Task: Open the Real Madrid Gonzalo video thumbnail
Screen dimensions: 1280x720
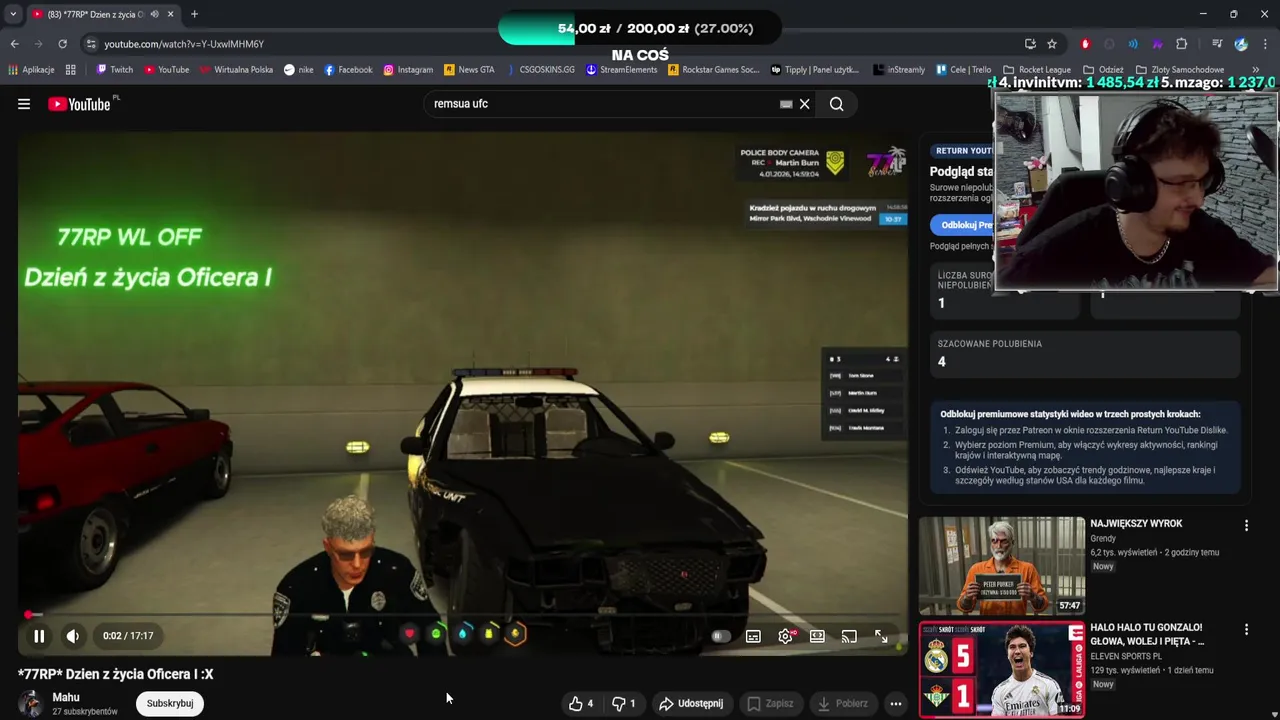Action: click(1002, 669)
